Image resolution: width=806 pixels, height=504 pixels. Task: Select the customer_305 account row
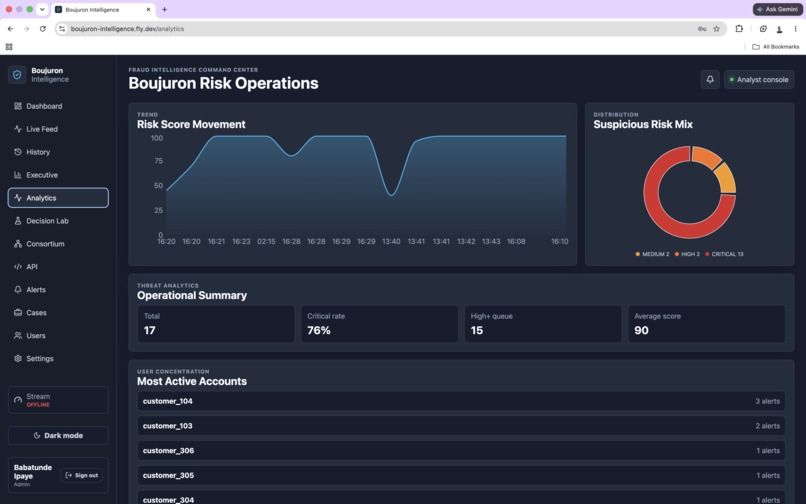coord(461,475)
